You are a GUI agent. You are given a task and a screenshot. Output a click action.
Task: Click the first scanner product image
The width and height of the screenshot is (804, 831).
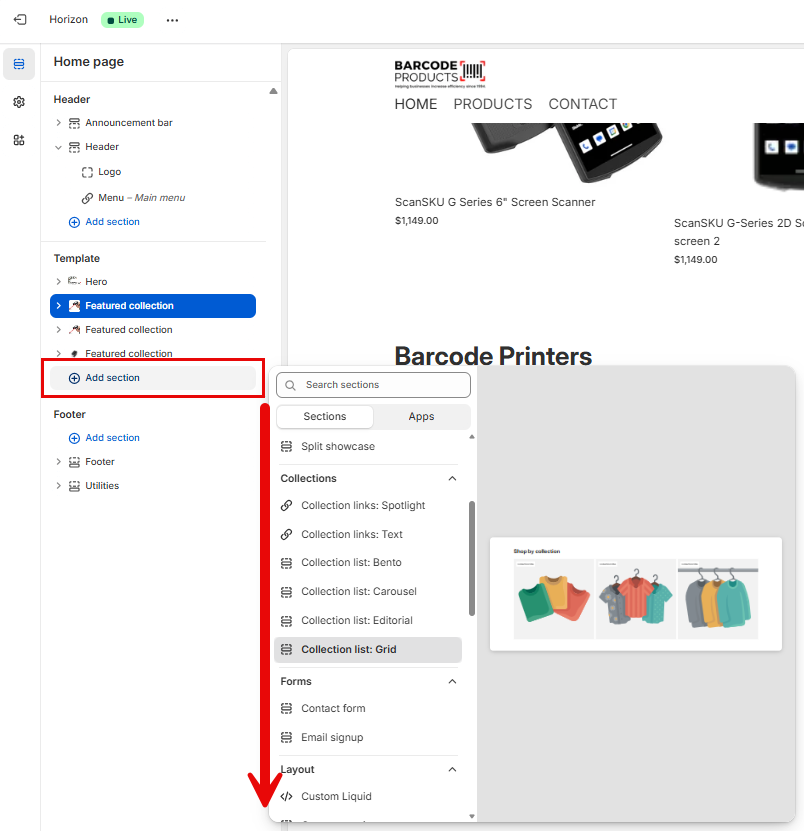566,154
